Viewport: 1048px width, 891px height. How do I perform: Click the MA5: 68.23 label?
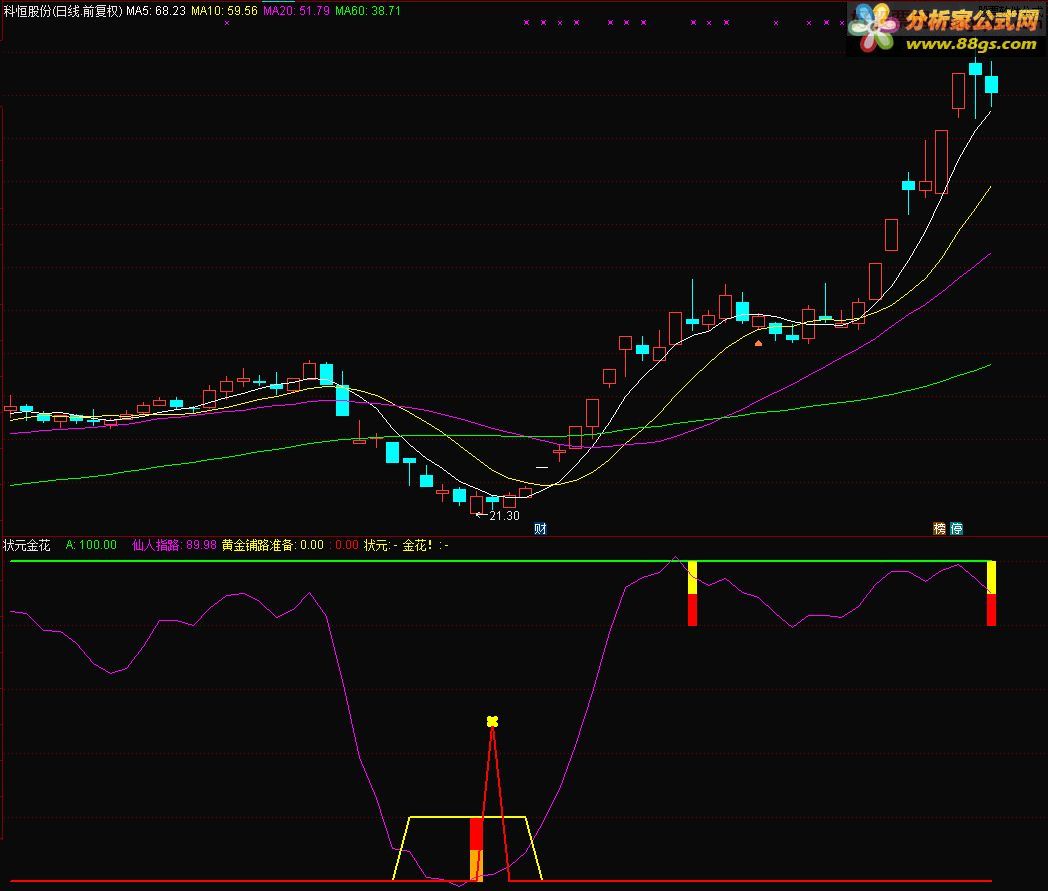[x=156, y=11]
